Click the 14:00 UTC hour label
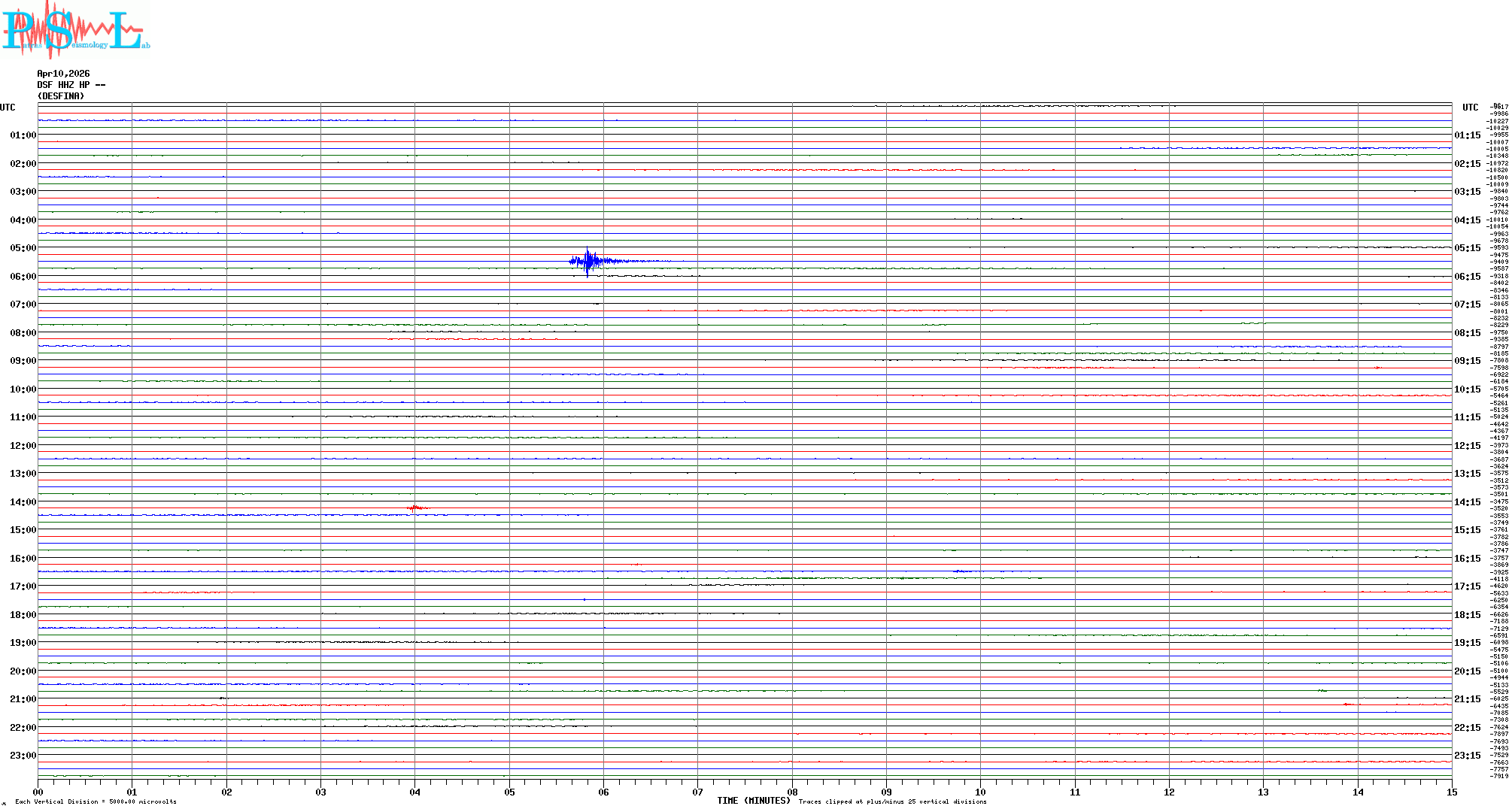The width and height of the screenshot is (1512, 812). [23, 502]
